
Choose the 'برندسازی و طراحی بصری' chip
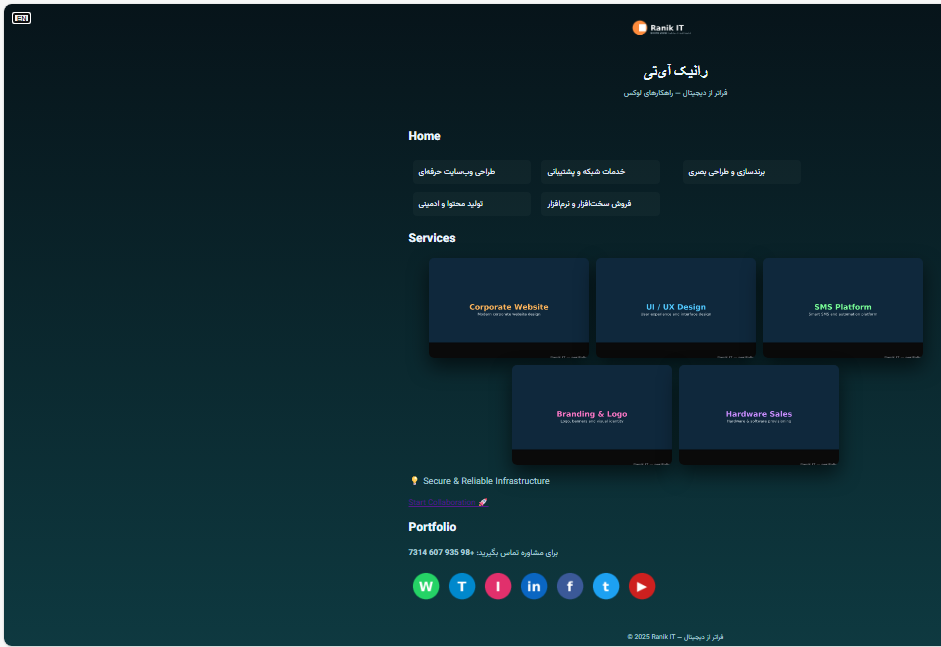[x=741, y=172]
